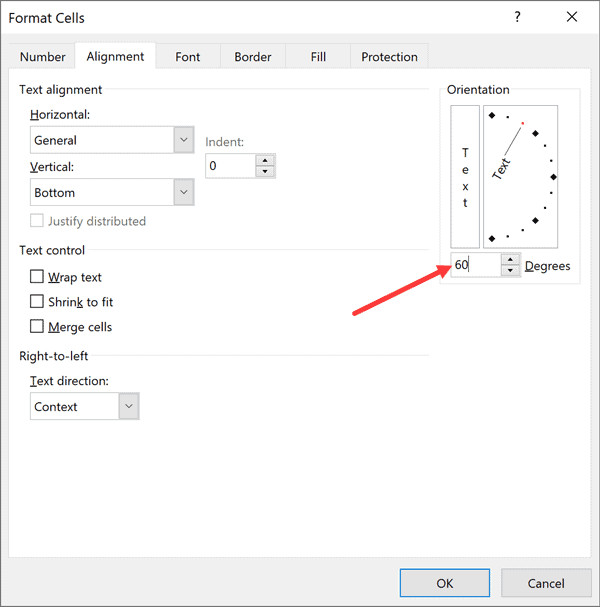Enable the Wrap text checkbox
The width and height of the screenshot is (600, 607).
pyautogui.click(x=38, y=277)
